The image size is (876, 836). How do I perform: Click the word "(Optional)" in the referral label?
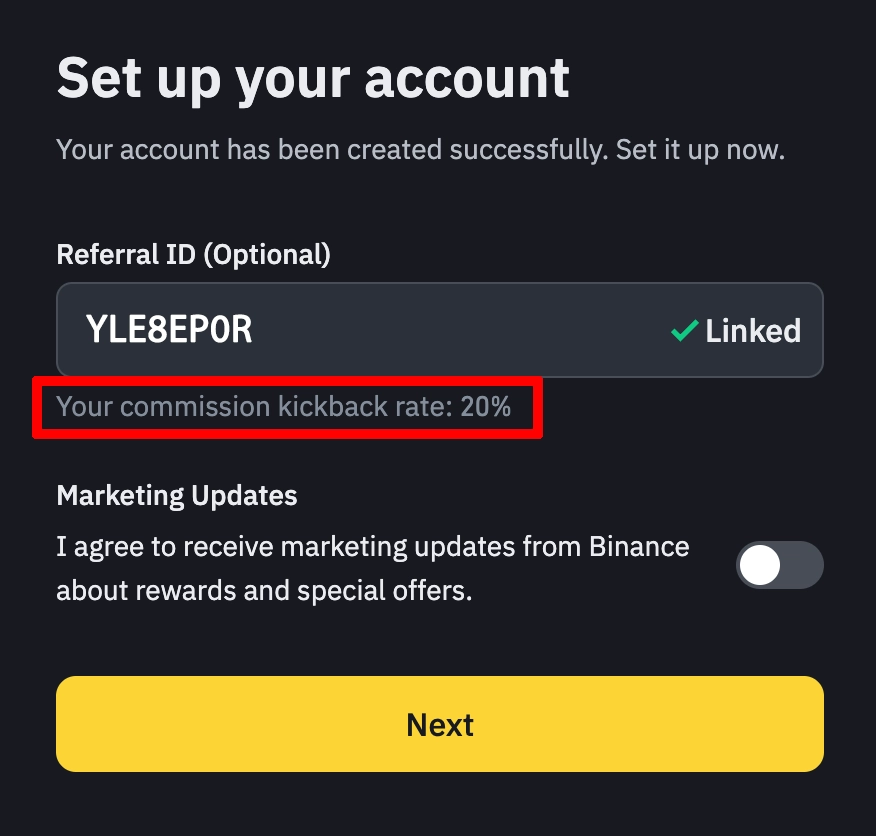click(x=266, y=254)
